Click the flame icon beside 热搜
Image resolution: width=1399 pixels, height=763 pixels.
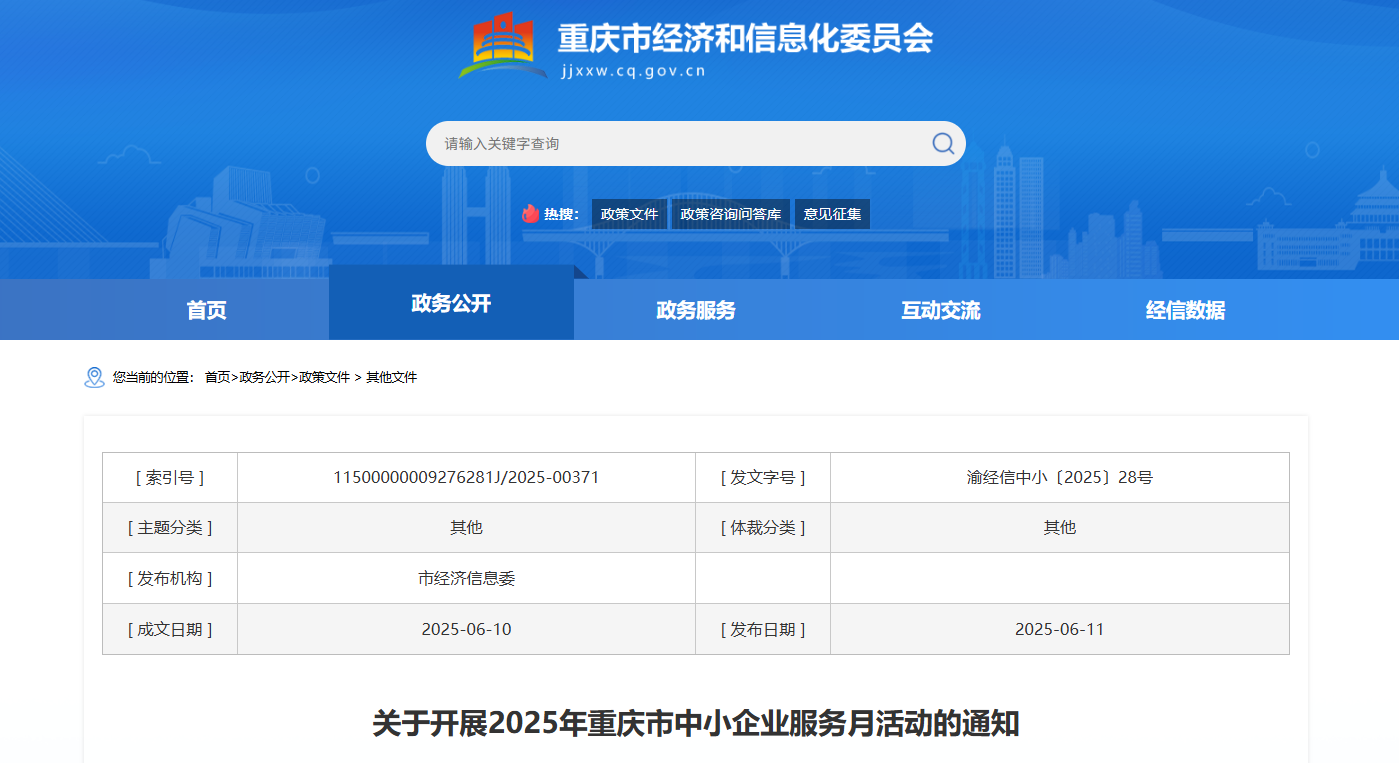(x=530, y=214)
